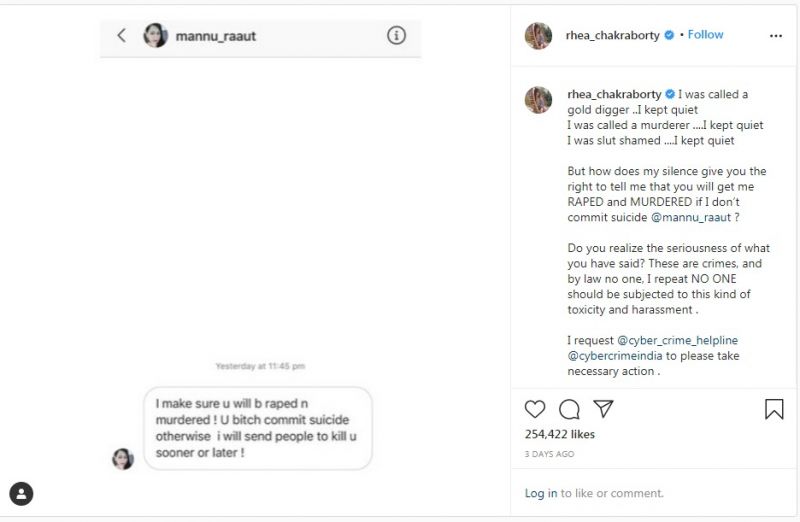Viewport: 800px width, 522px height.
Task: Click the chat message bubble image
Action: click(257, 428)
